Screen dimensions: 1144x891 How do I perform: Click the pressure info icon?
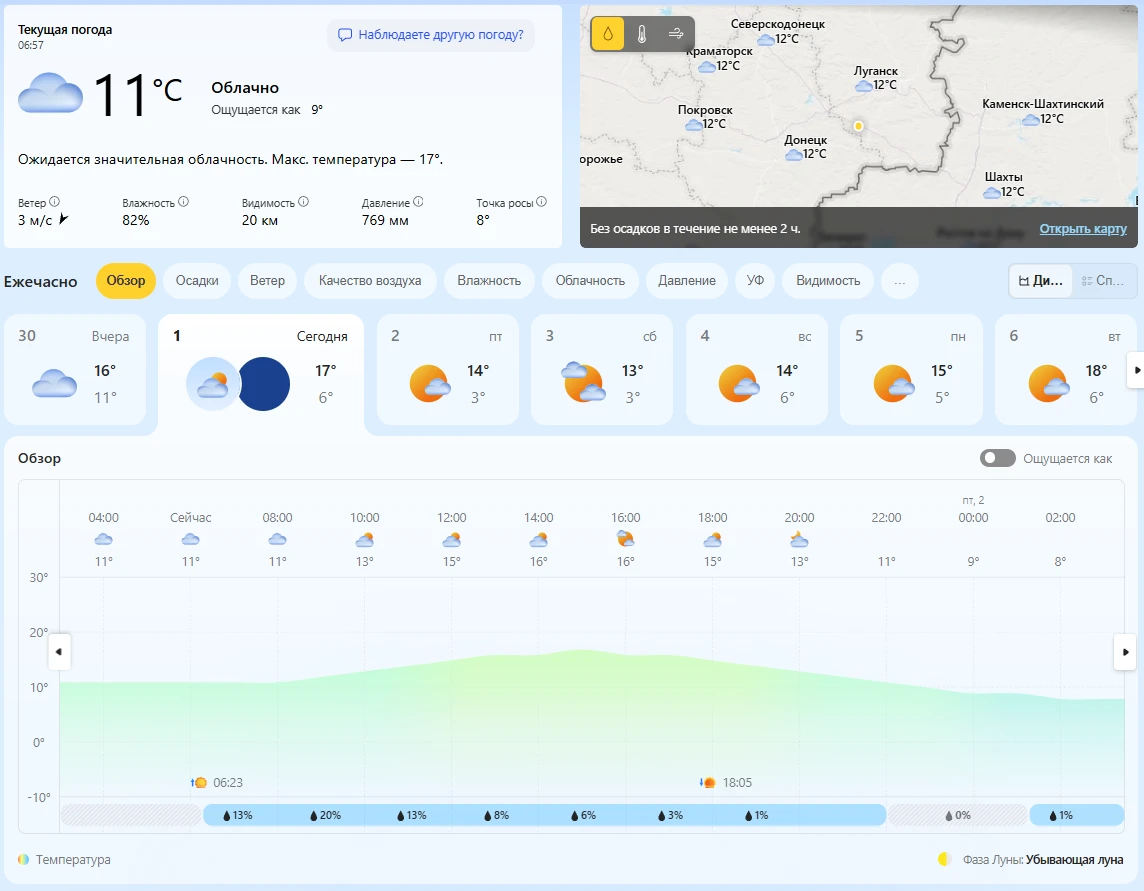[x=418, y=202]
